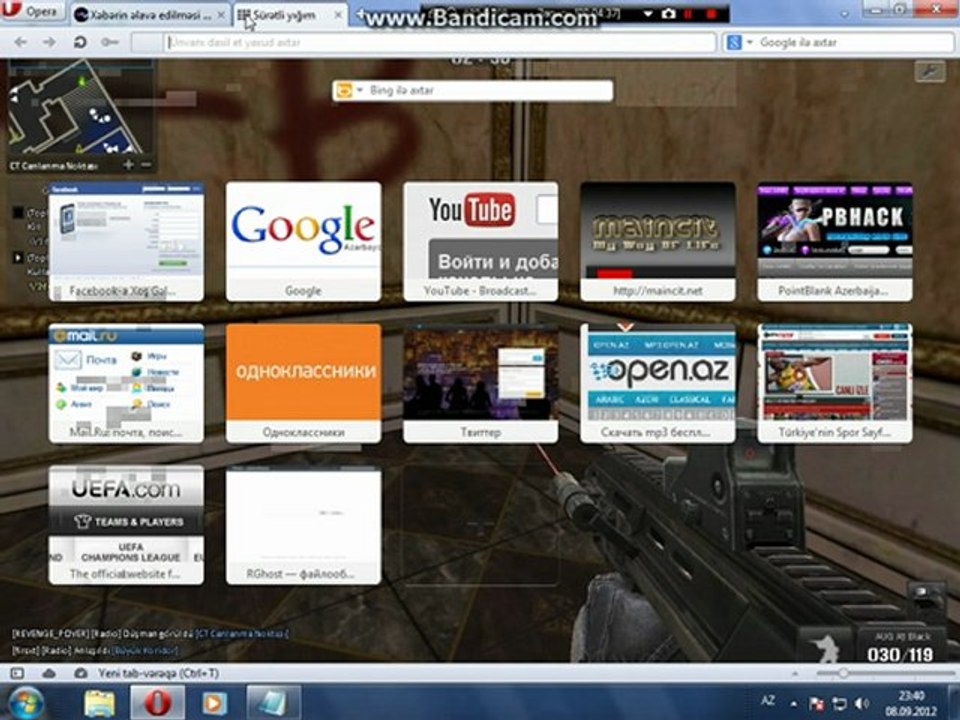Reload the page with the refresh icon
The height and width of the screenshot is (720, 960).
(x=80, y=42)
